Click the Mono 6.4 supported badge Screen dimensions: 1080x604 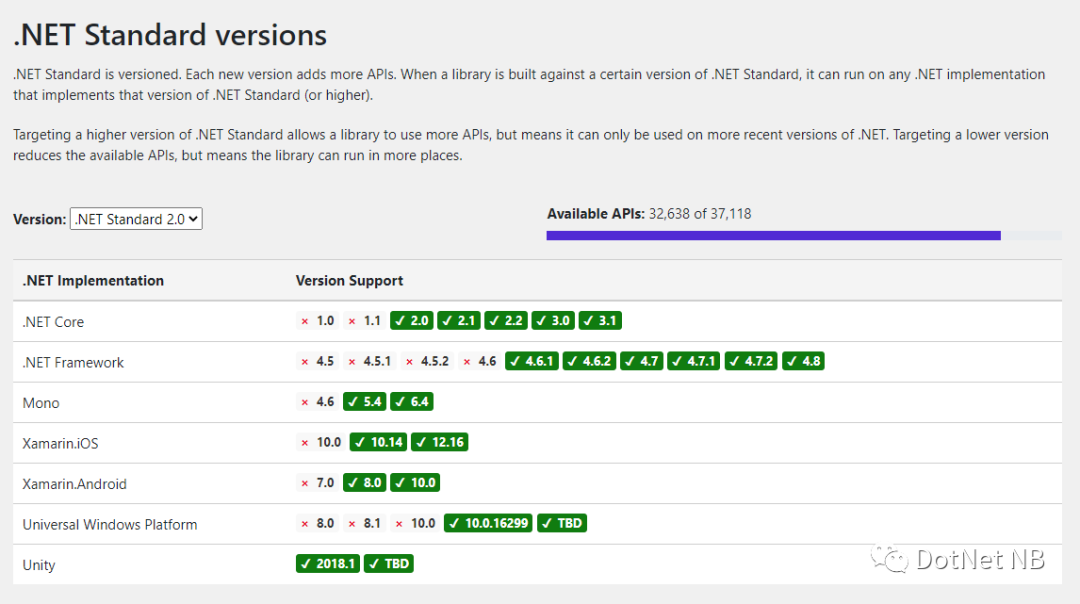tap(412, 402)
